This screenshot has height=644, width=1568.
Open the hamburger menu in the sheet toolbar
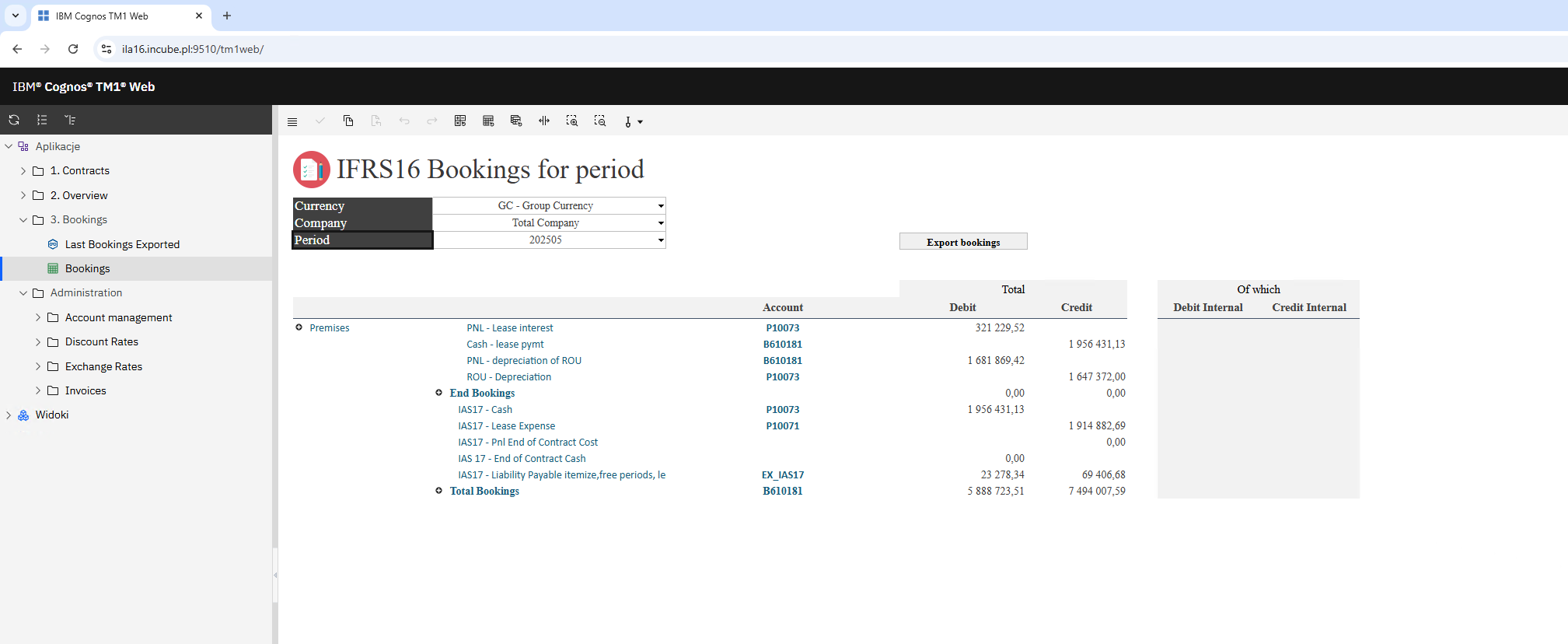click(292, 122)
